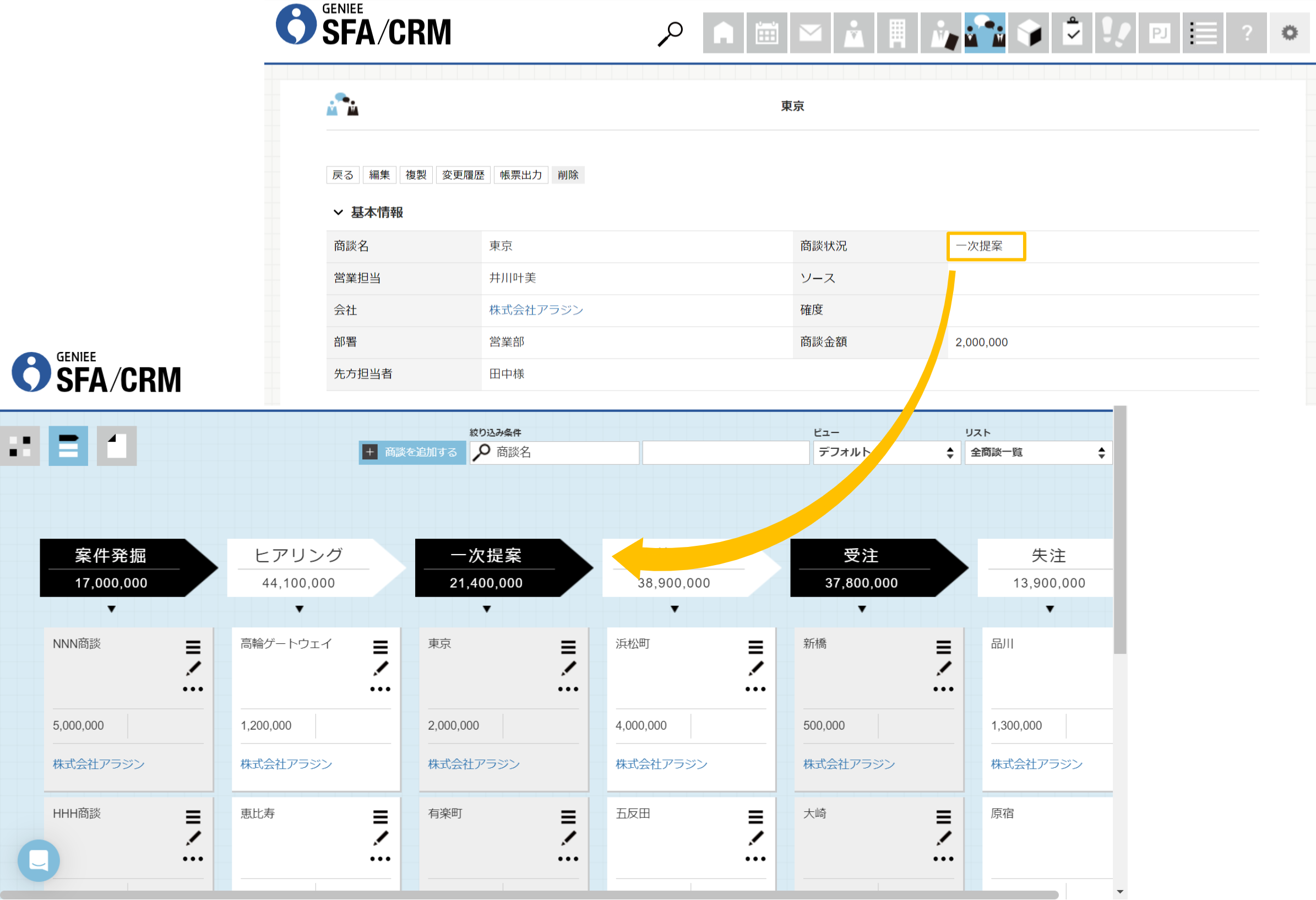Toggle the triangle under the 一次提案 stage
This screenshot has width=1316, height=900.
coord(487,609)
